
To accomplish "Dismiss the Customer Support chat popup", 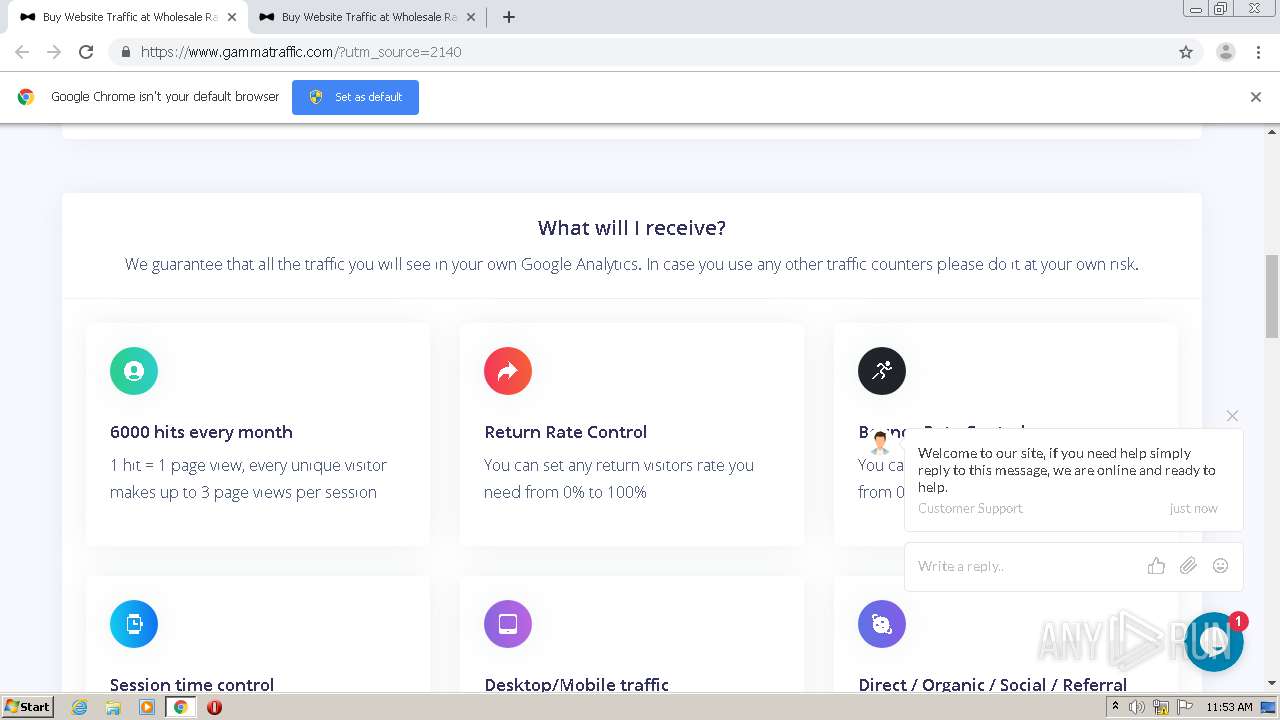I will (x=1232, y=415).
